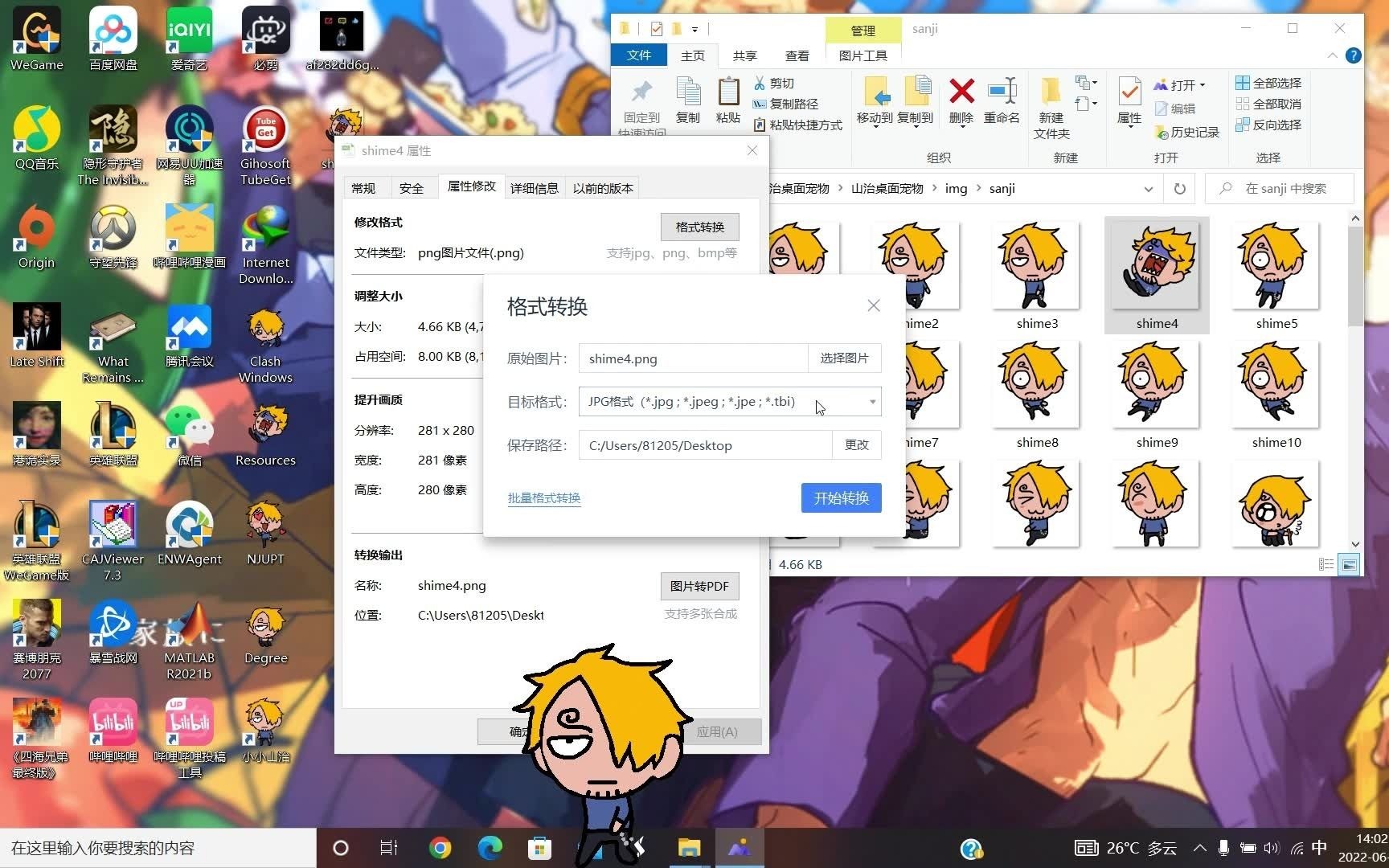Launch the 哔哩哔哩 desktop icon

tap(113, 730)
